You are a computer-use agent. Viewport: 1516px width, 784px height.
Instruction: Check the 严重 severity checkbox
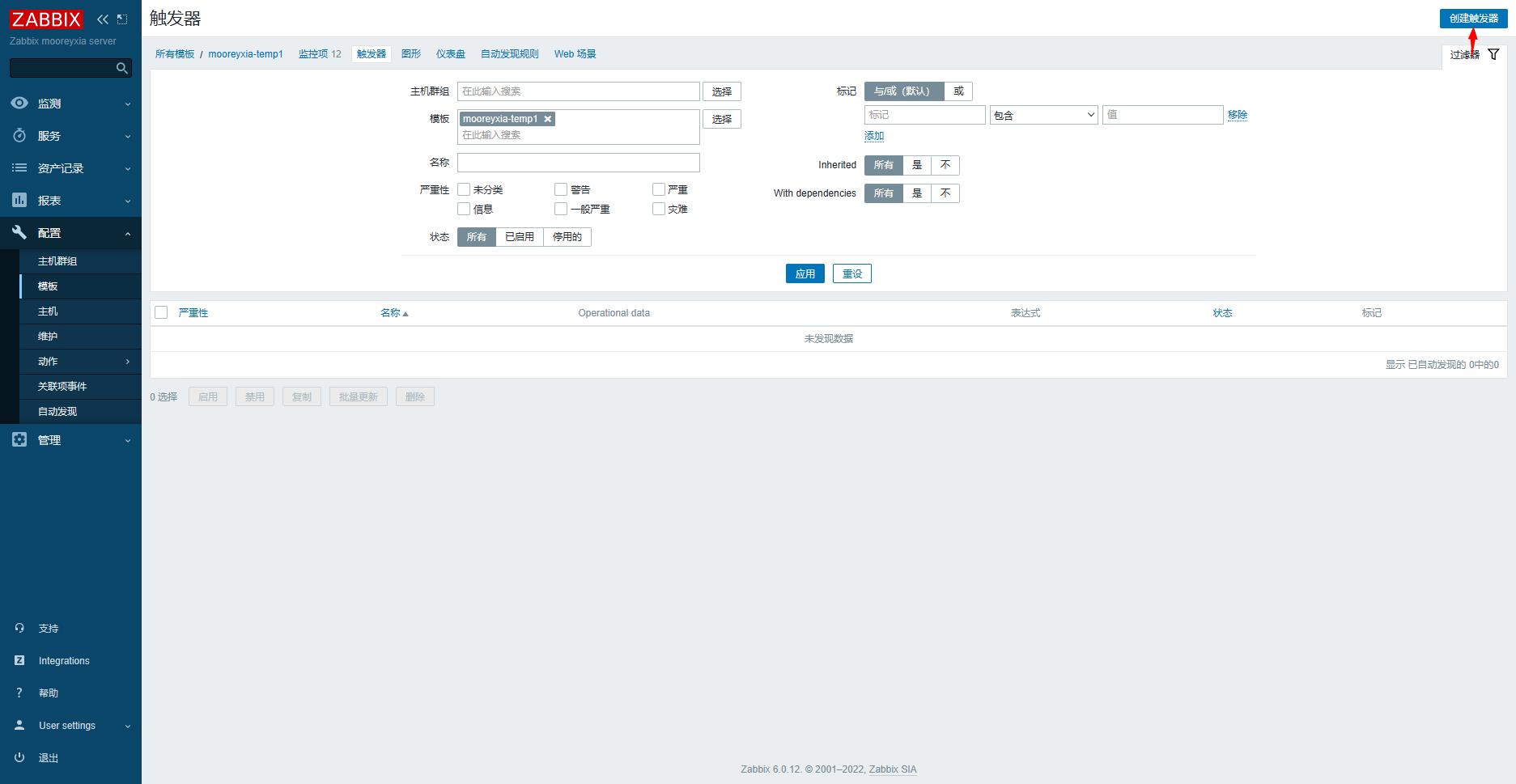pyautogui.click(x=659, y=189)
